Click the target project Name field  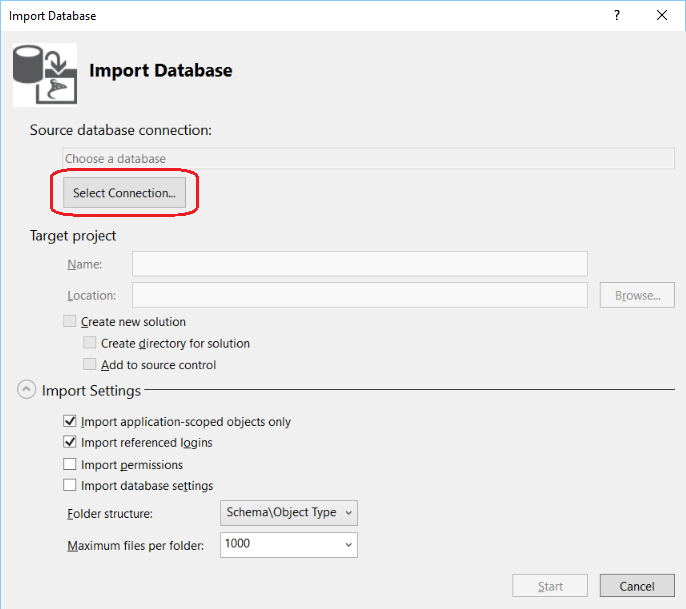coord(359,264)
